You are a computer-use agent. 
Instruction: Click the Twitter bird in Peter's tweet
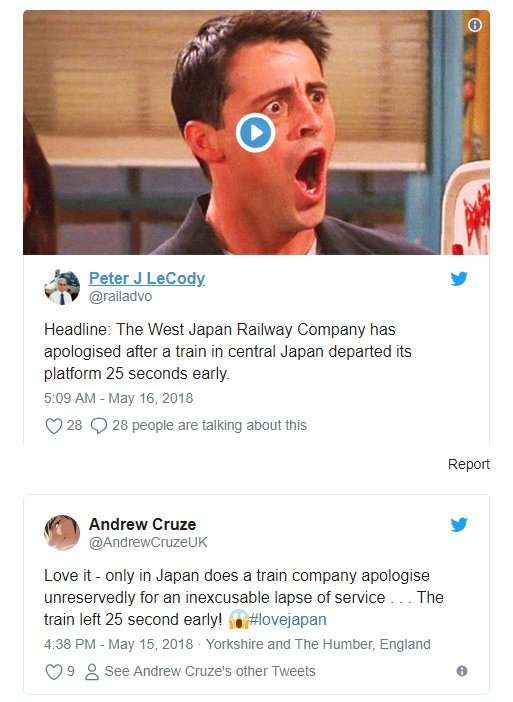tap(459, 278)
